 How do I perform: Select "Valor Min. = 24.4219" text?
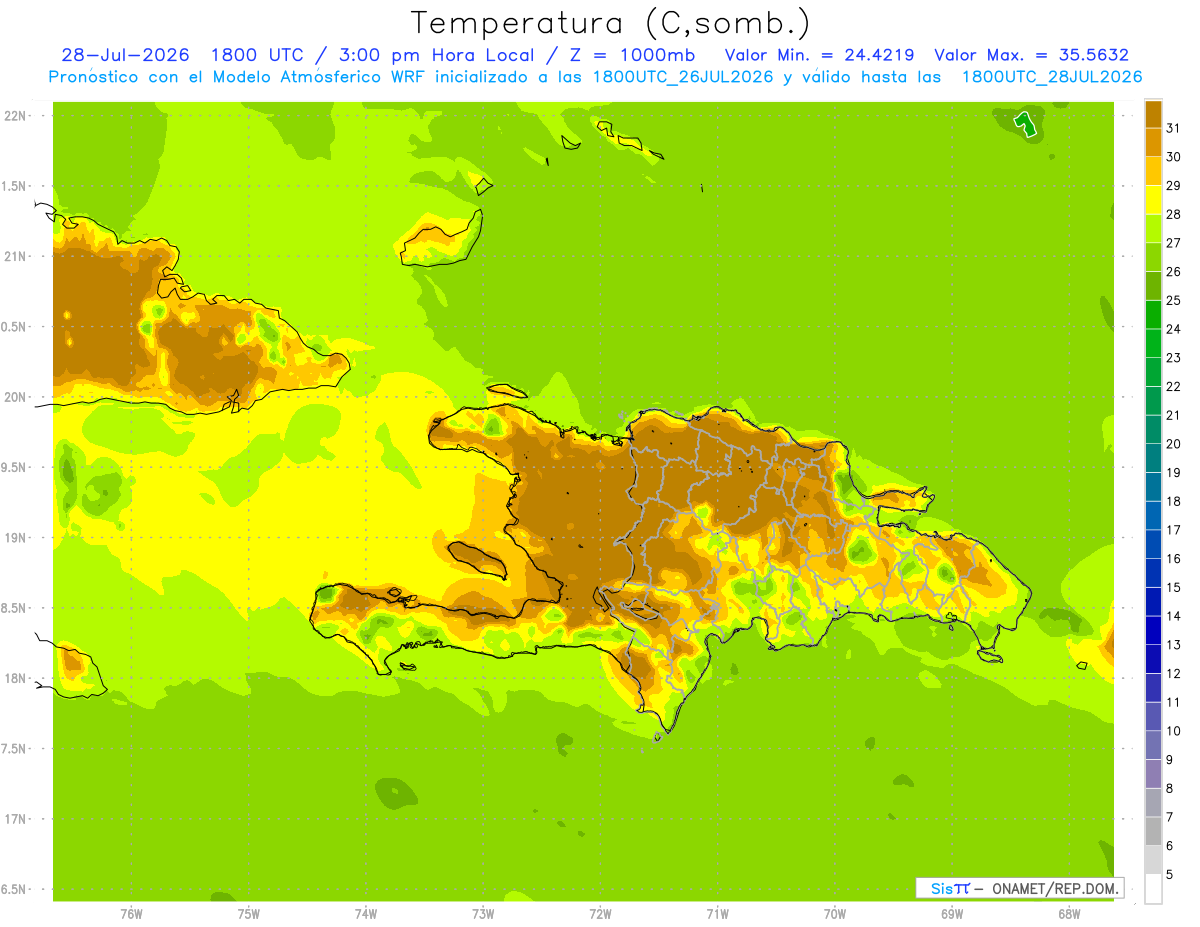click(x=818, y=55)
